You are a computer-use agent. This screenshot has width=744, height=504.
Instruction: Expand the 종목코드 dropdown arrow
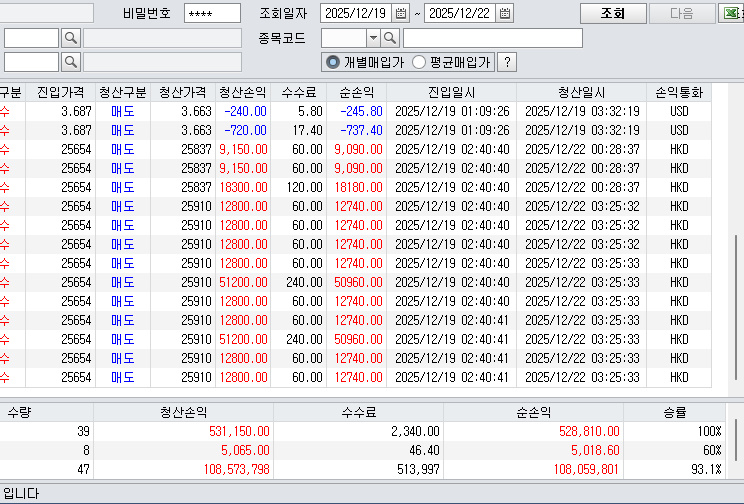(x=373, y=38)
